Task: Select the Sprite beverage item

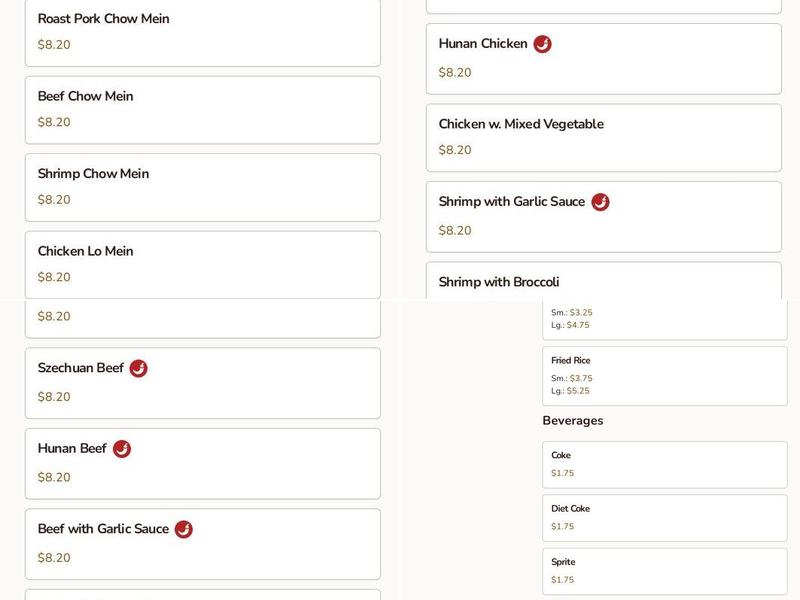Action: [x=664, y=571]
